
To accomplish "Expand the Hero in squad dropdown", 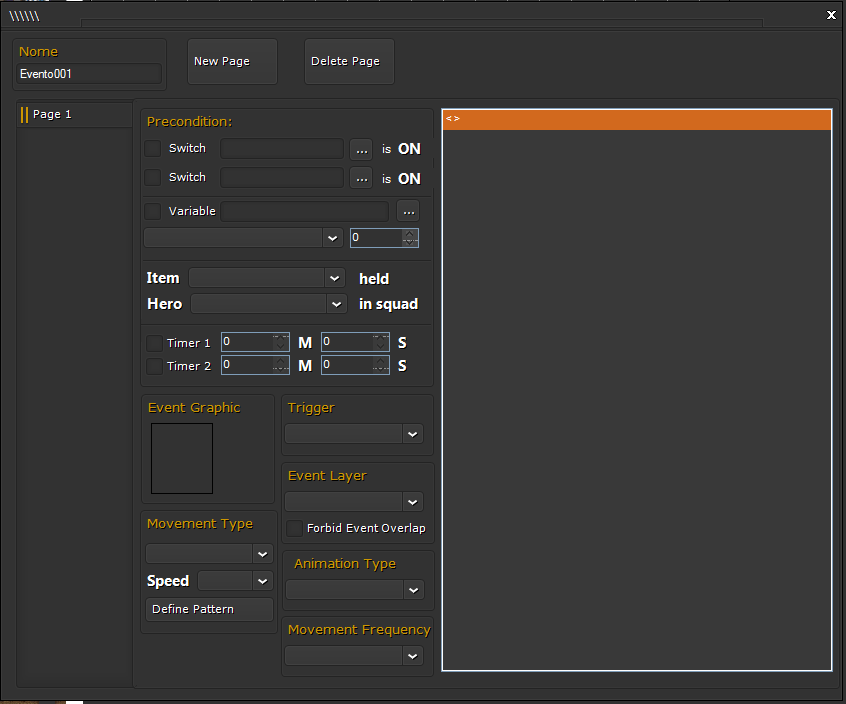I will click(x=269, y=304).
